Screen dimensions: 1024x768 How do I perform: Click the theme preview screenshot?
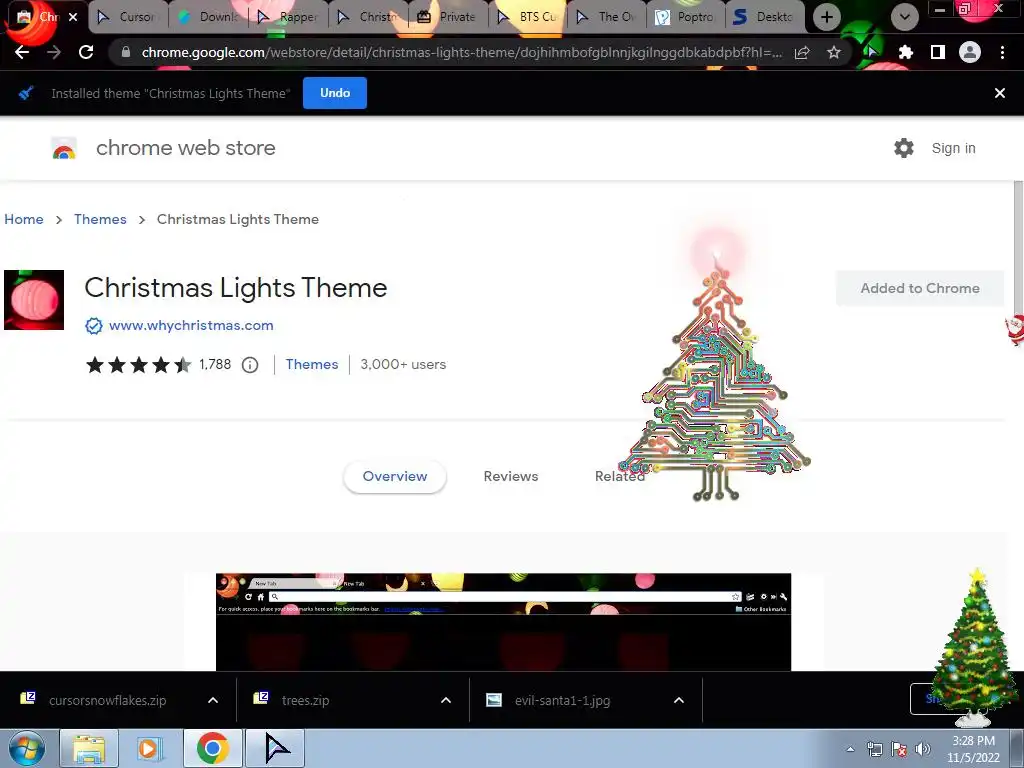(504, 622)
